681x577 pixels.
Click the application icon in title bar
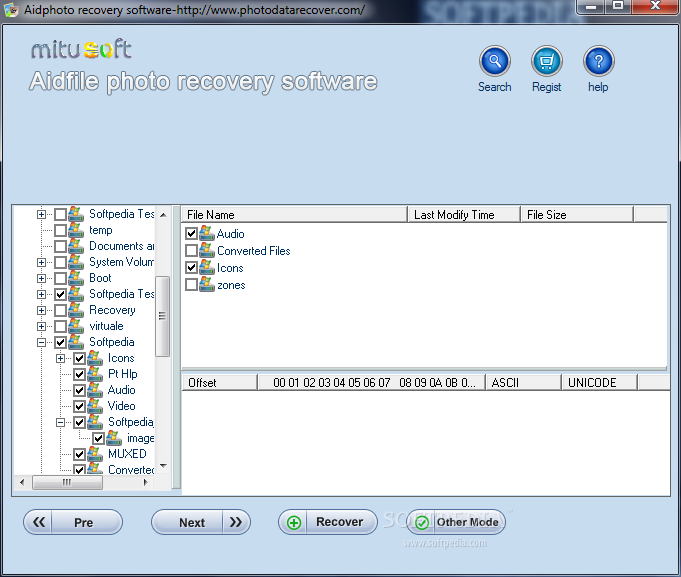[11, 10]
